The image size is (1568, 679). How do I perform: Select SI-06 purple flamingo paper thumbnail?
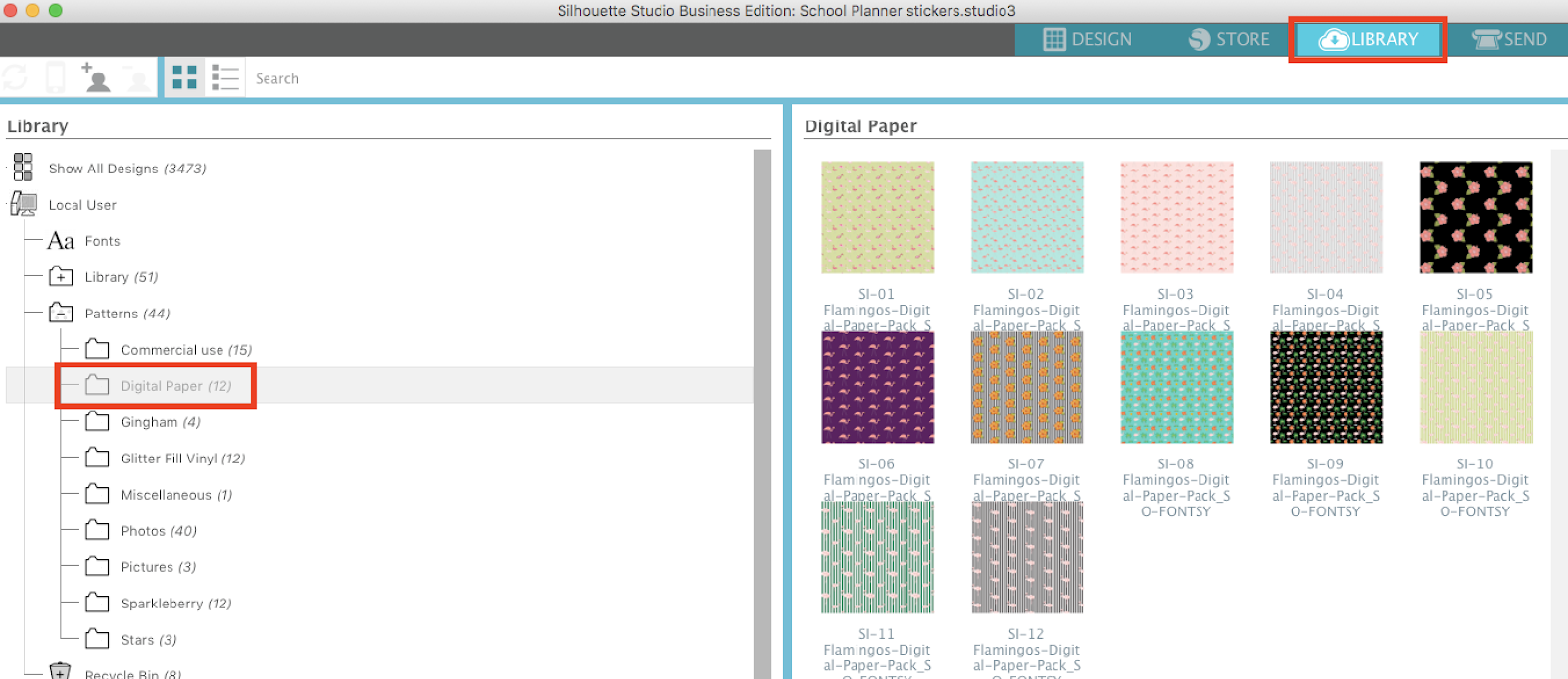click(878, 387)
